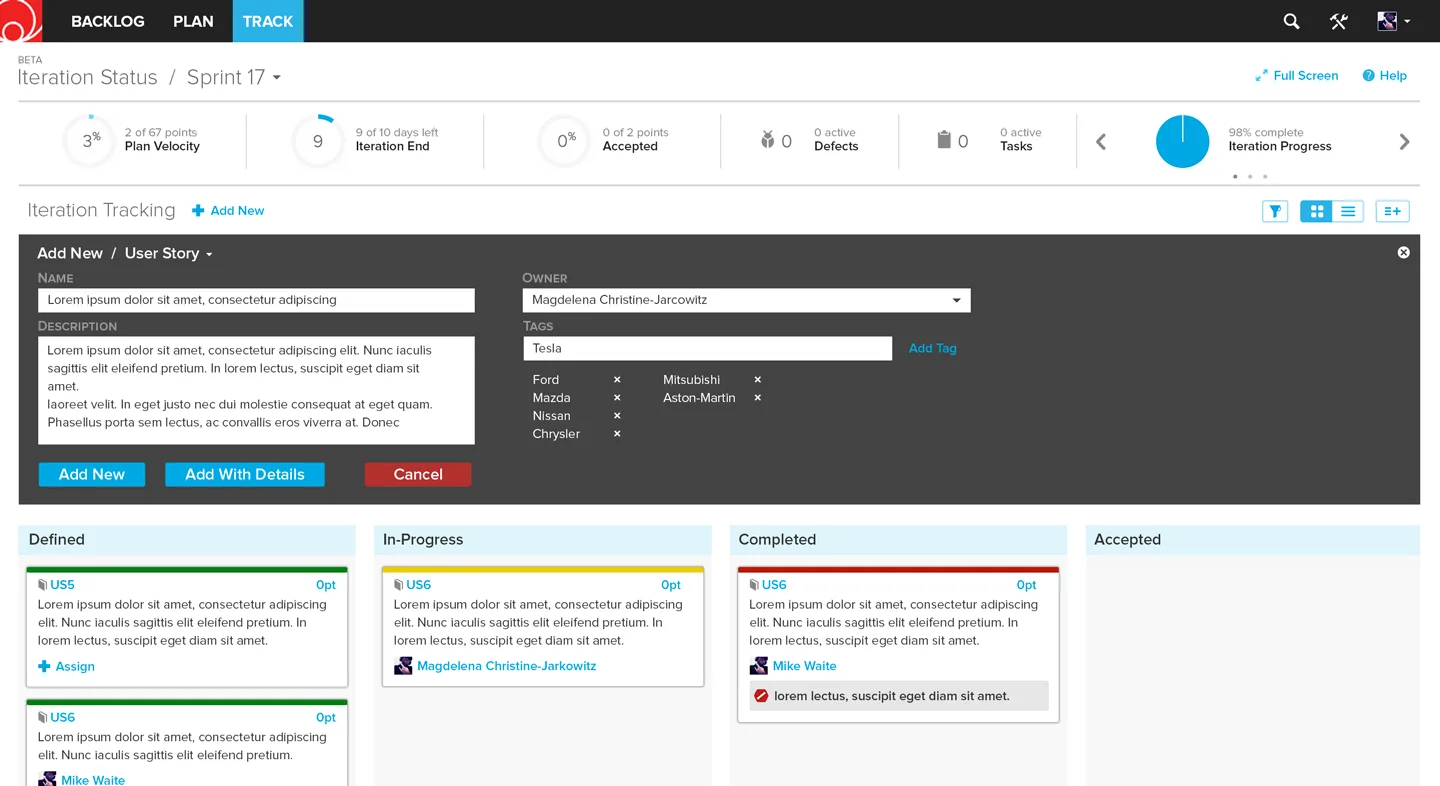This screenshot has width=1440, height=786.
Task: Switch to board grid view
Action: pos(1316,211)
